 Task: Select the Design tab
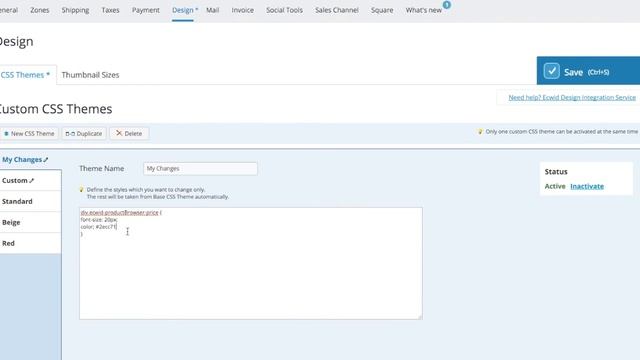click(182, 10)
